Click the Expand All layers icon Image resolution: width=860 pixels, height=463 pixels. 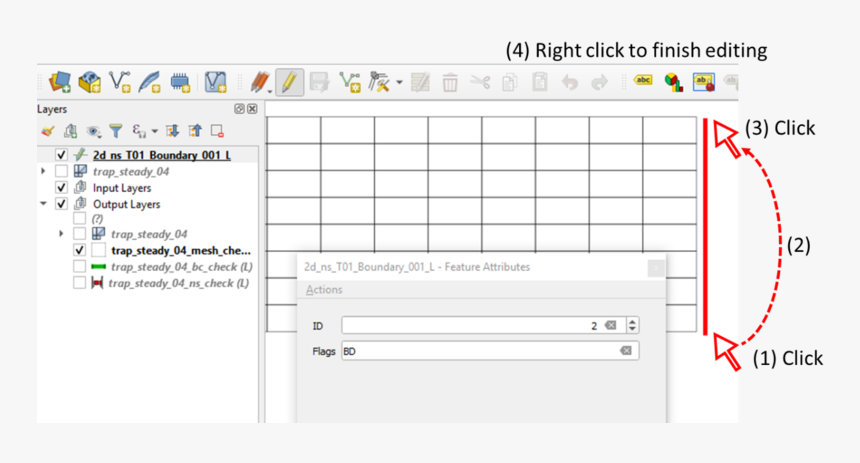click(172, 131)
